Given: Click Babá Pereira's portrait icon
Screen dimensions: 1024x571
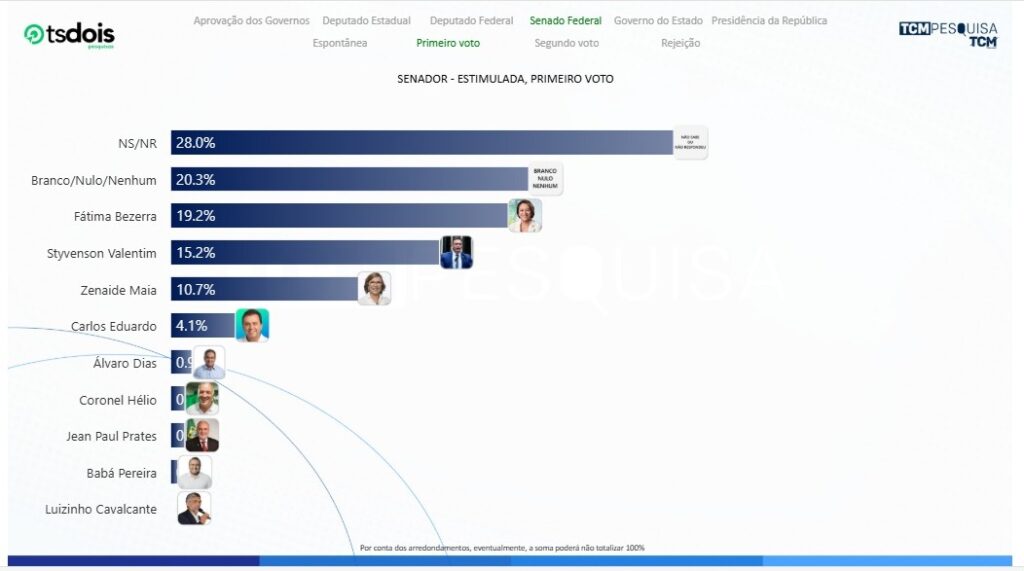Looking at the screenshot, I should (195, 472).
